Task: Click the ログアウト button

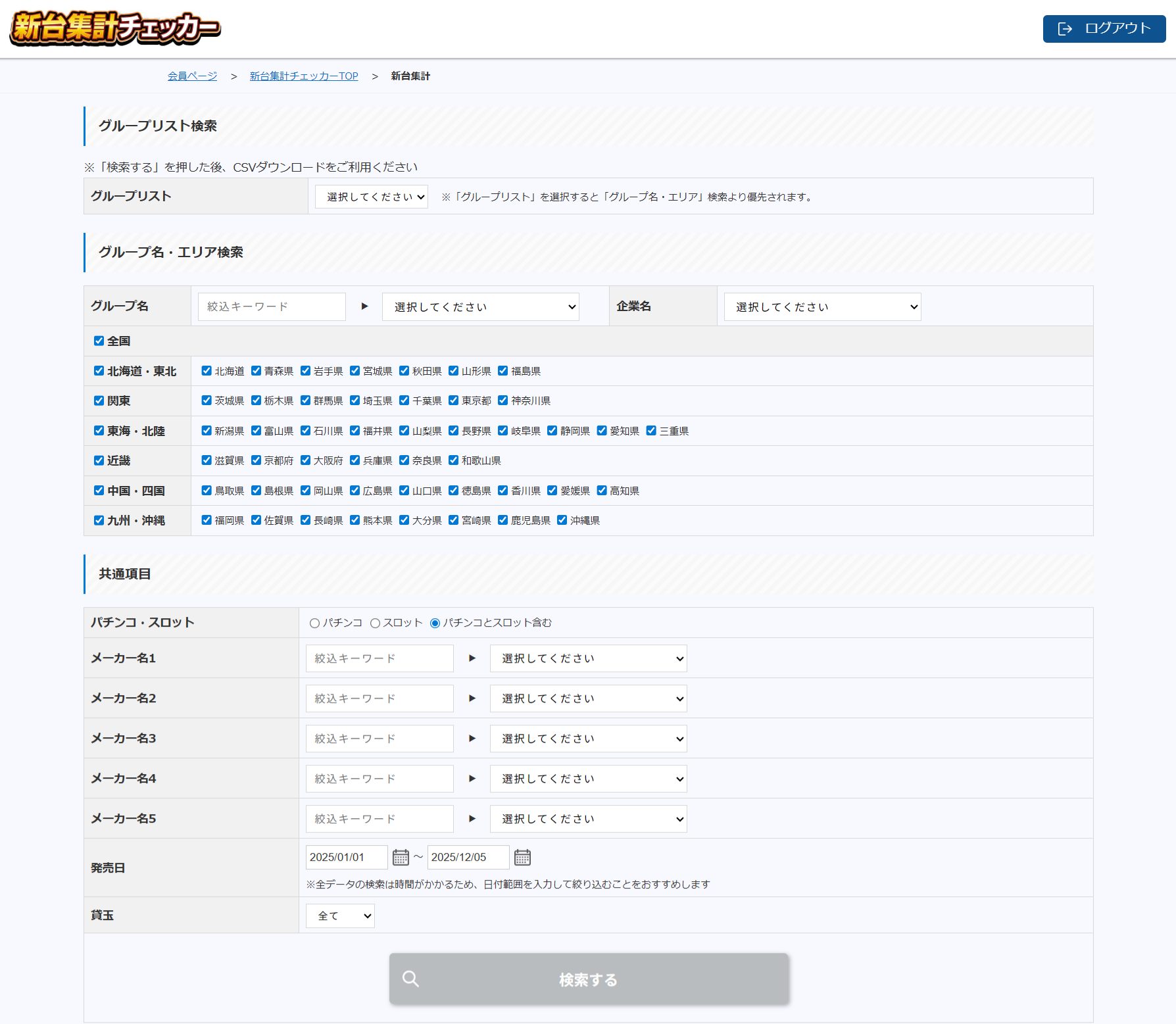Action: tap(1104, 29)
